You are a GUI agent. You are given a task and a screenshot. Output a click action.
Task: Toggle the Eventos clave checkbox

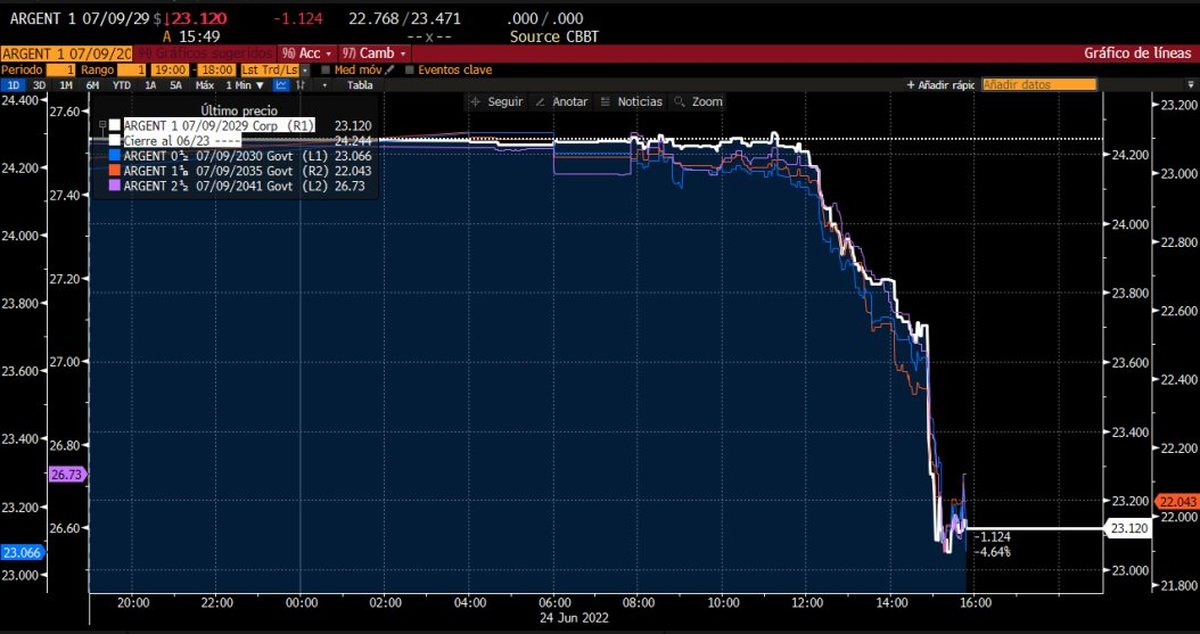[x=410, y=70]
